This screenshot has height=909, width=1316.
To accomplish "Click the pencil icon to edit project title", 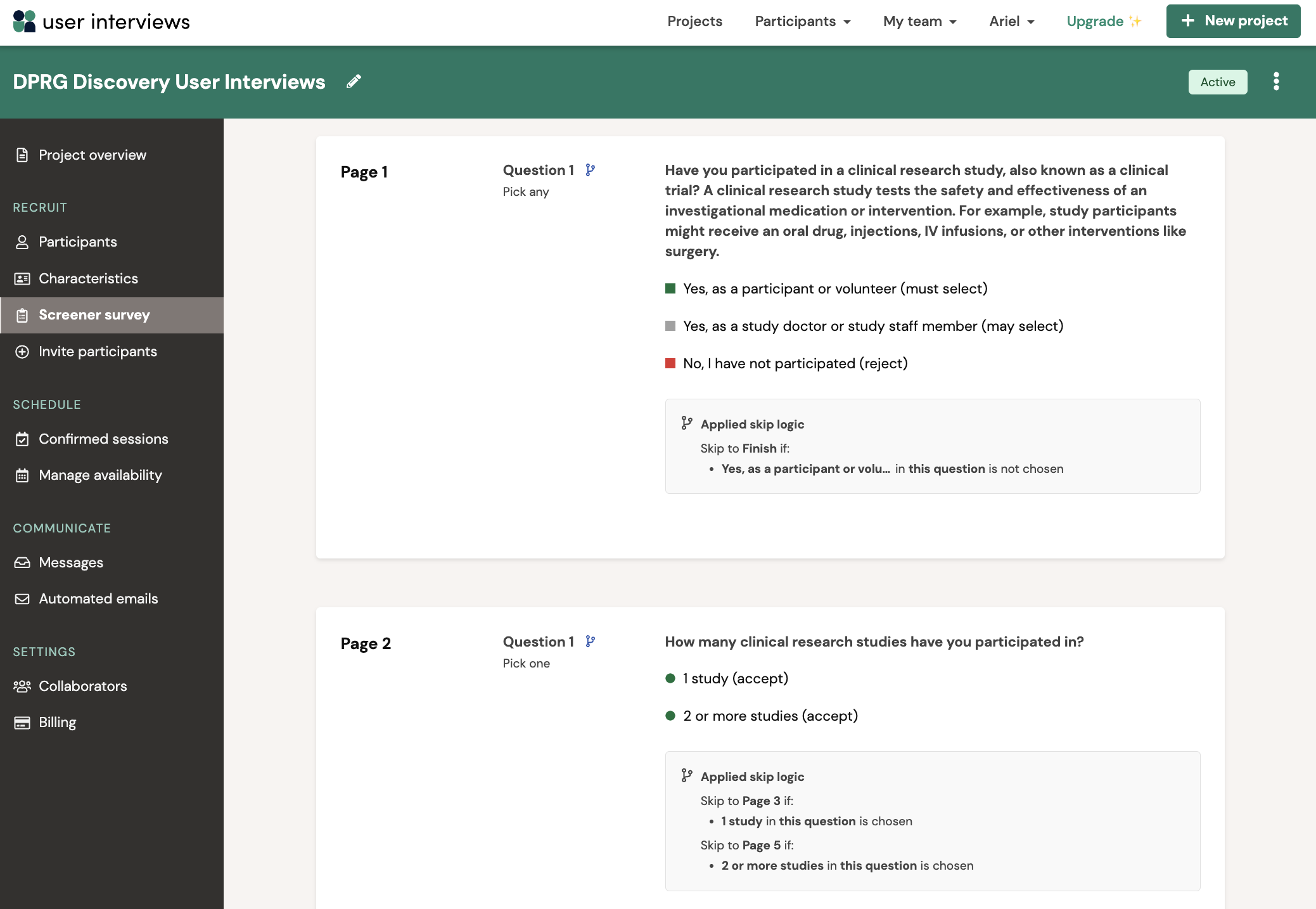I will (x=354, y=82).
